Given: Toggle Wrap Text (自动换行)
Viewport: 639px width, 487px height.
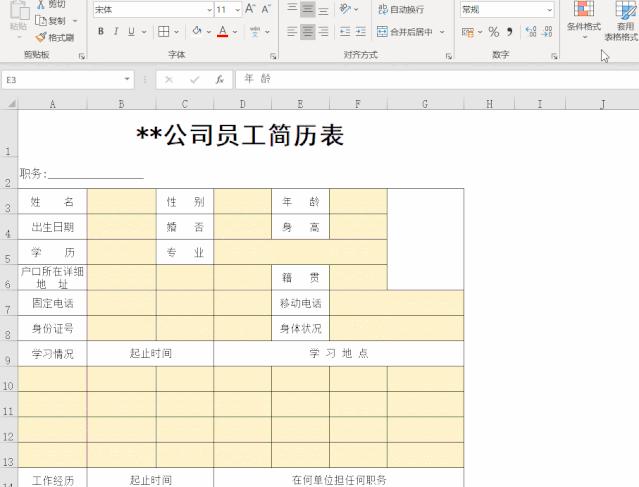Looking at the screenshot, I should [401, 9].
